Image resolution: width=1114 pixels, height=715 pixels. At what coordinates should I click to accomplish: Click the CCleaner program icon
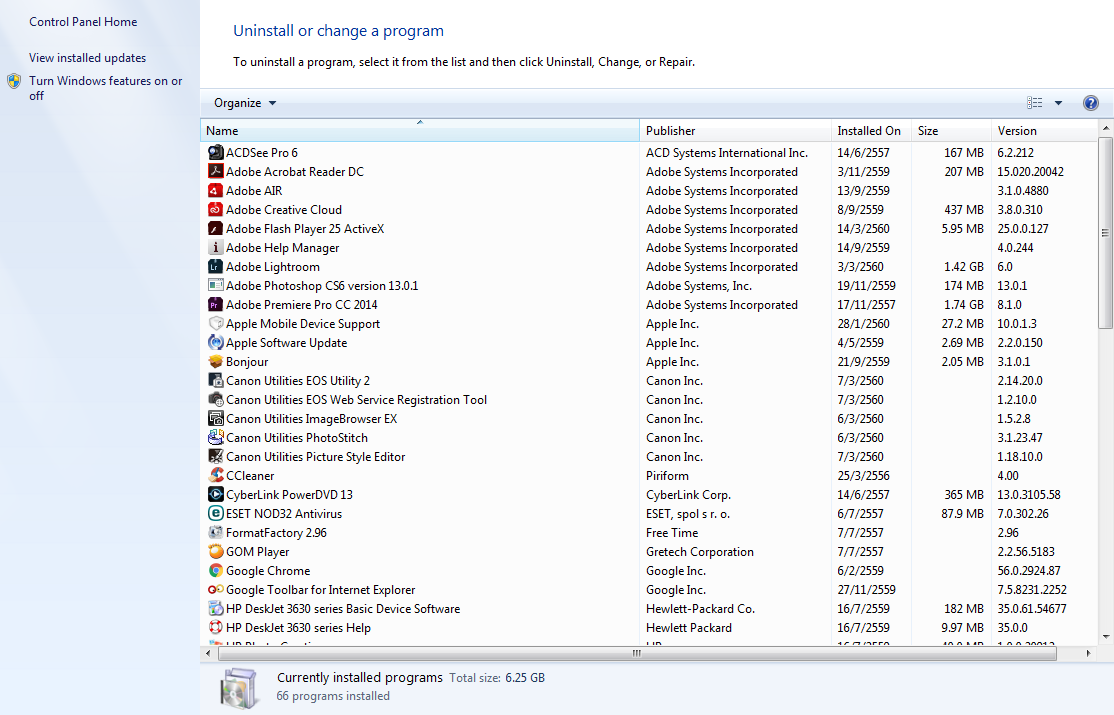point(215,475)
